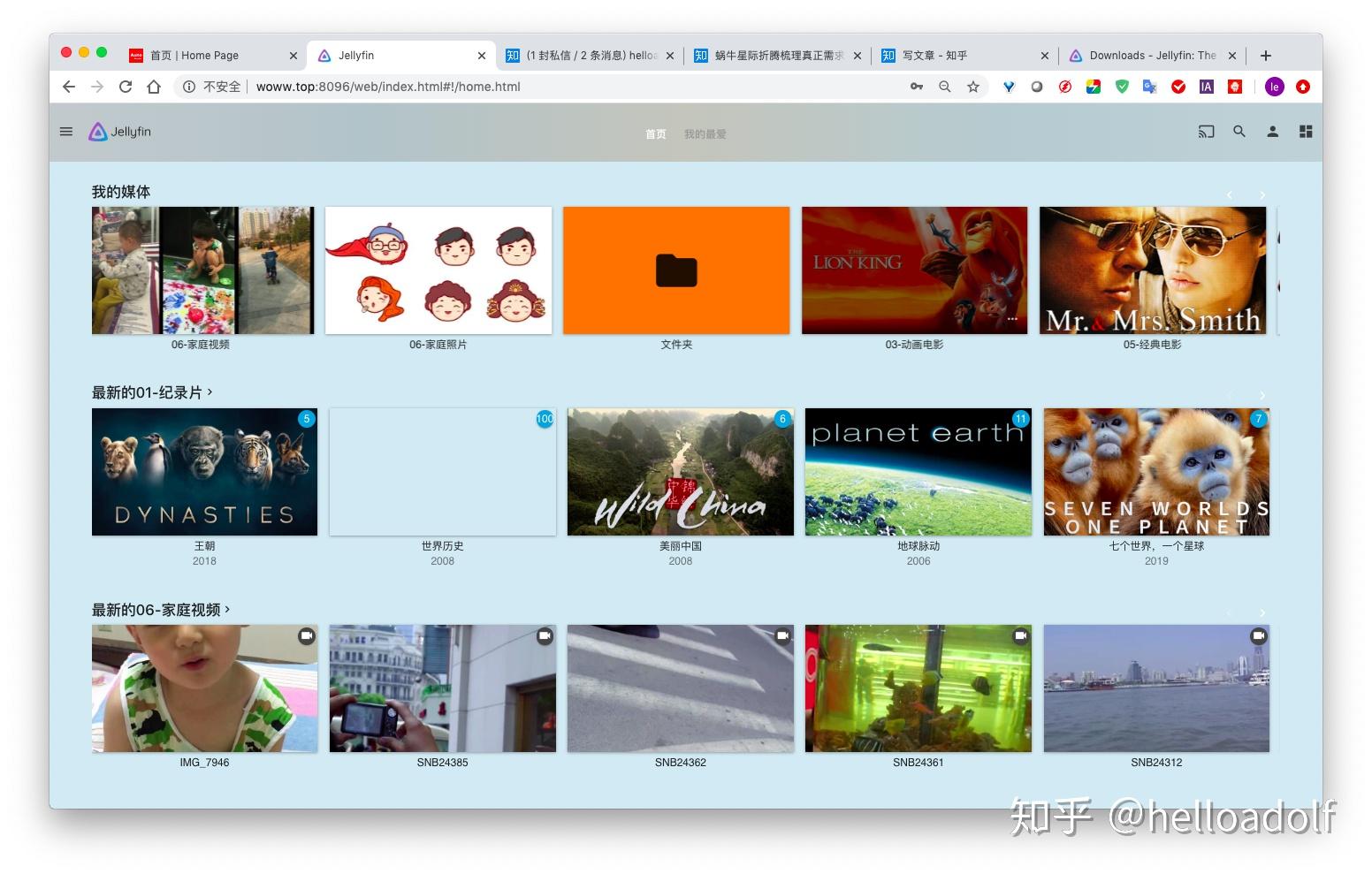
Task: Expand 最新的01-纪录片 section
Action: coord(152,392)
